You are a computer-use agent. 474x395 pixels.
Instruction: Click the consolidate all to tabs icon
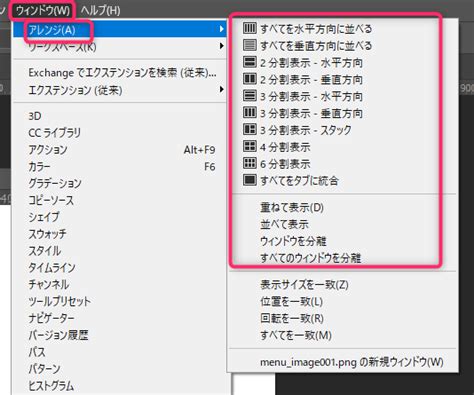coord(250,180)
